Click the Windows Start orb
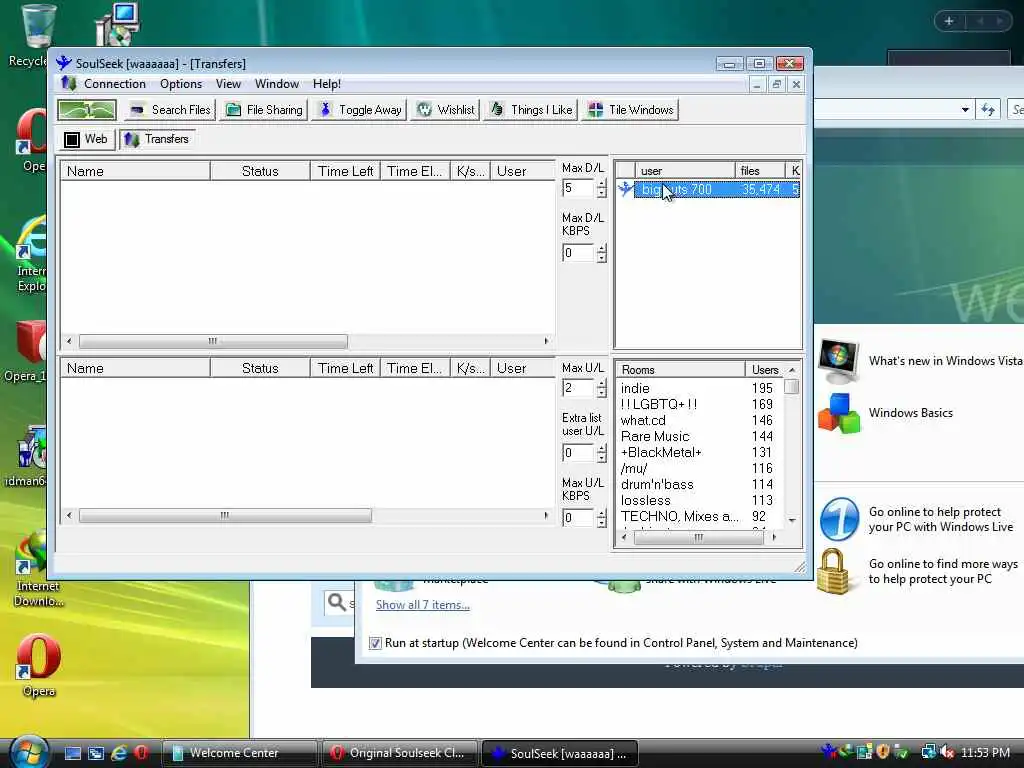 click(x=27, y=752)
